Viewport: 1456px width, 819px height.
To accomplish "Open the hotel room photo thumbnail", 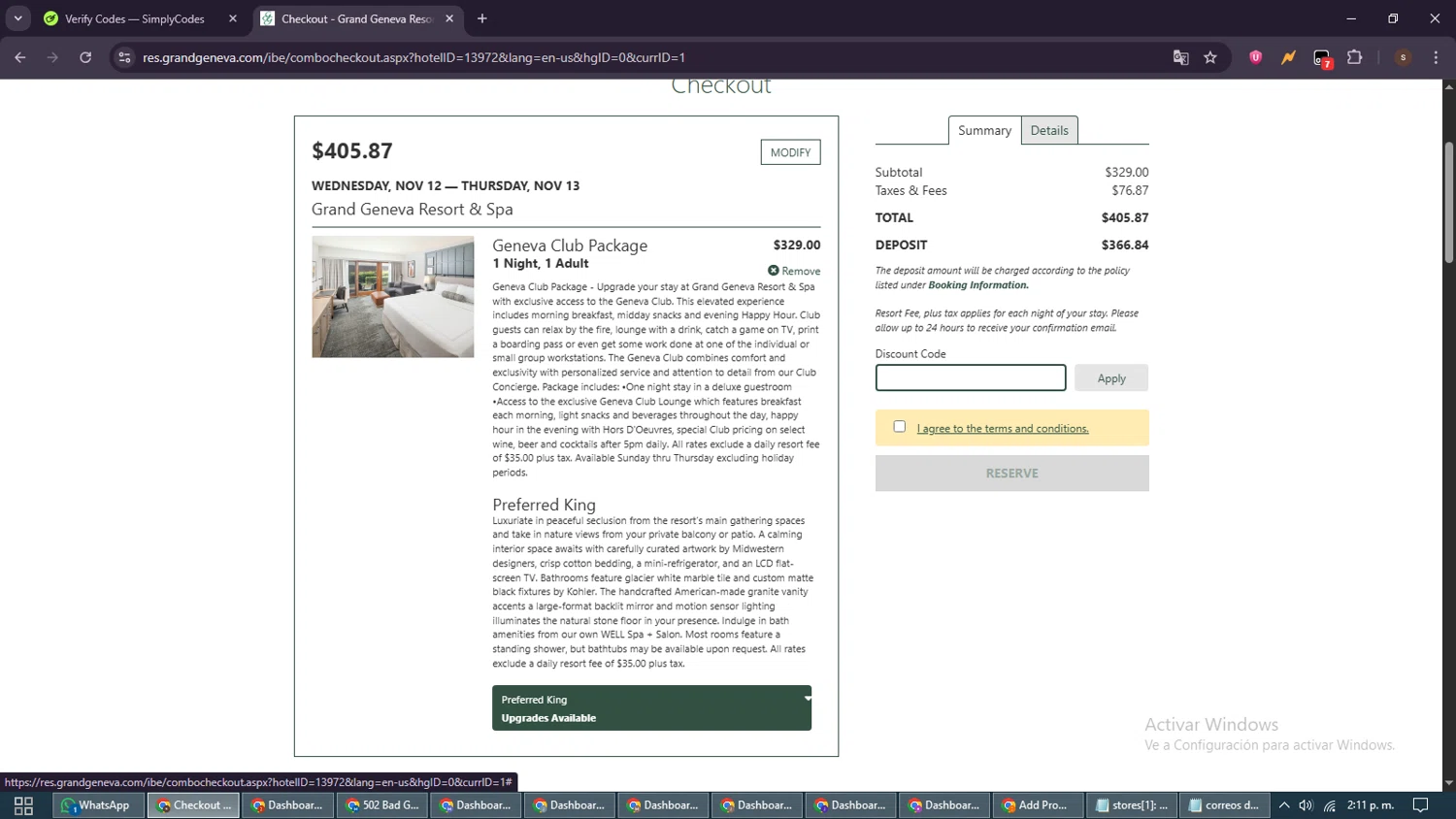I will 392,296.
